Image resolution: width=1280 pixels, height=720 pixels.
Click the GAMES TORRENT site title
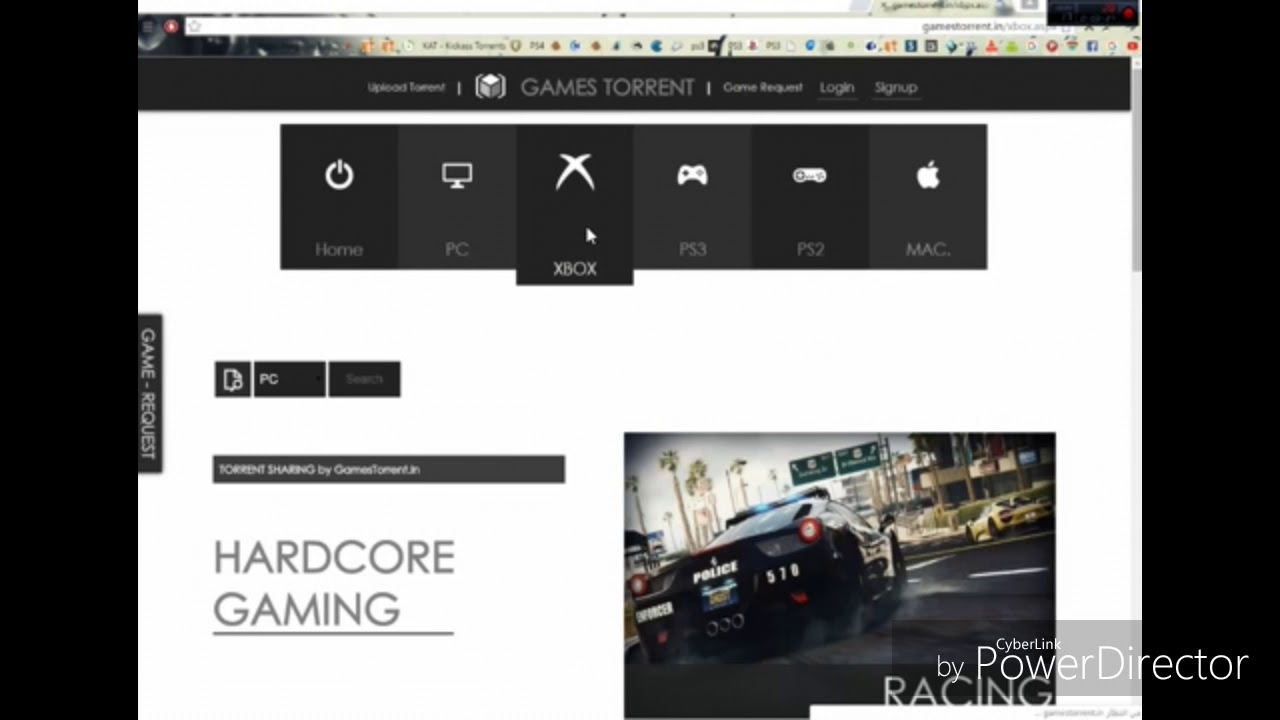tap(607, 87)
